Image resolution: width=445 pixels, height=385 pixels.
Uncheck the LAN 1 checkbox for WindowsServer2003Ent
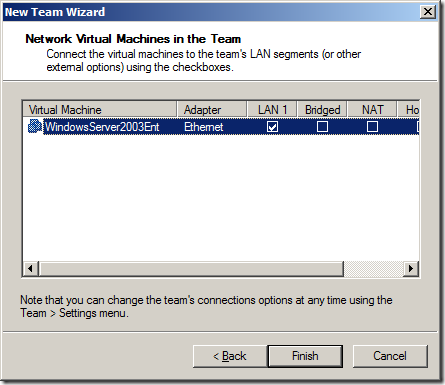click(272, 127)
